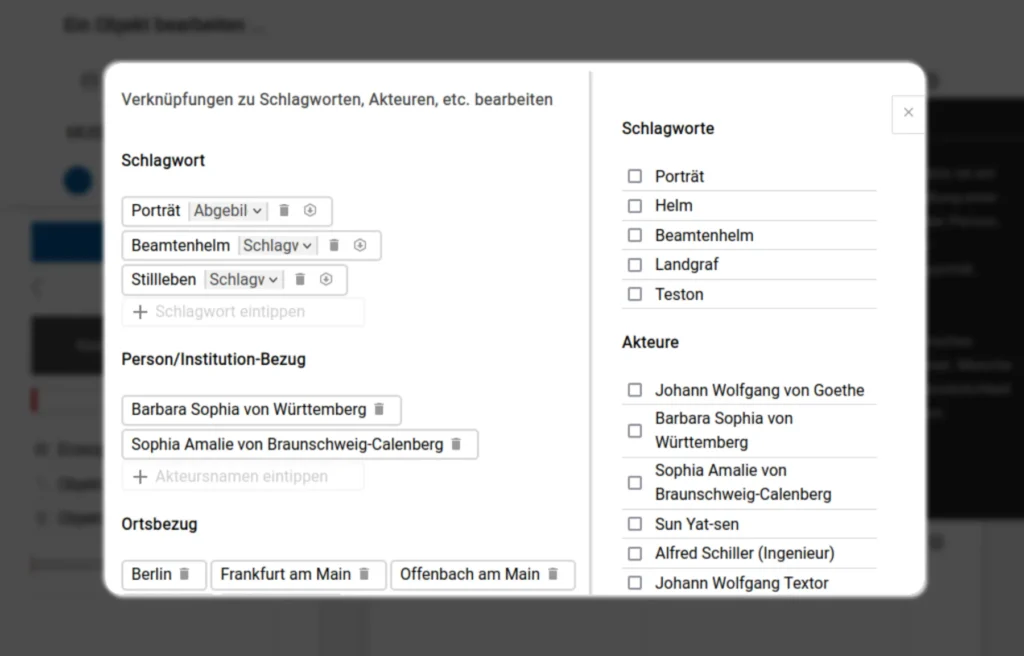Click the Johann Wolfgang von Goethe label
The width and height of the screenshot is (1024, 656).
click(760, 390)
